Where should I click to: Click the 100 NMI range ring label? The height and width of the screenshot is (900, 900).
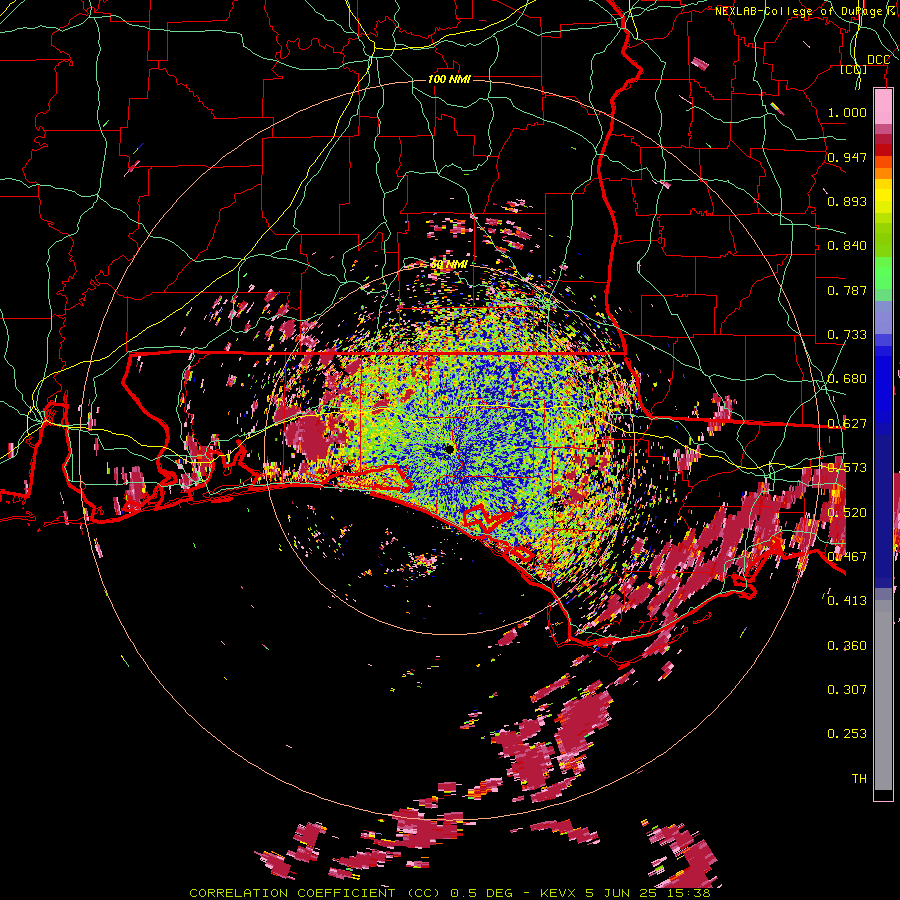[x=449, y=79]
